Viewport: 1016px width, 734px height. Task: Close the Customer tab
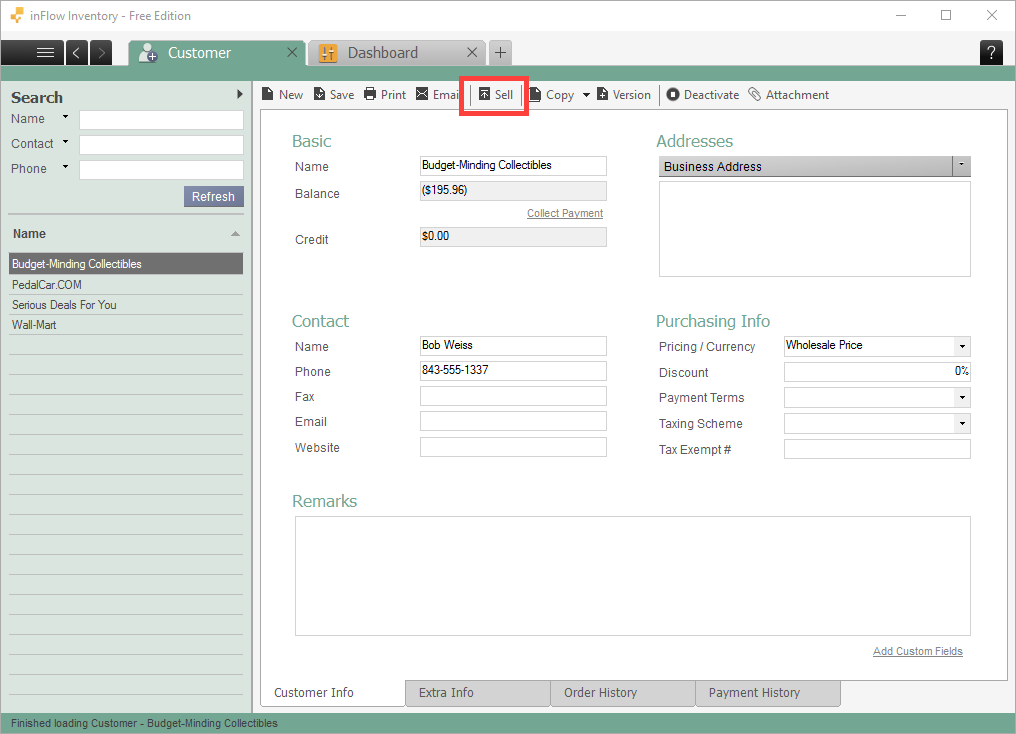point(292,52)
